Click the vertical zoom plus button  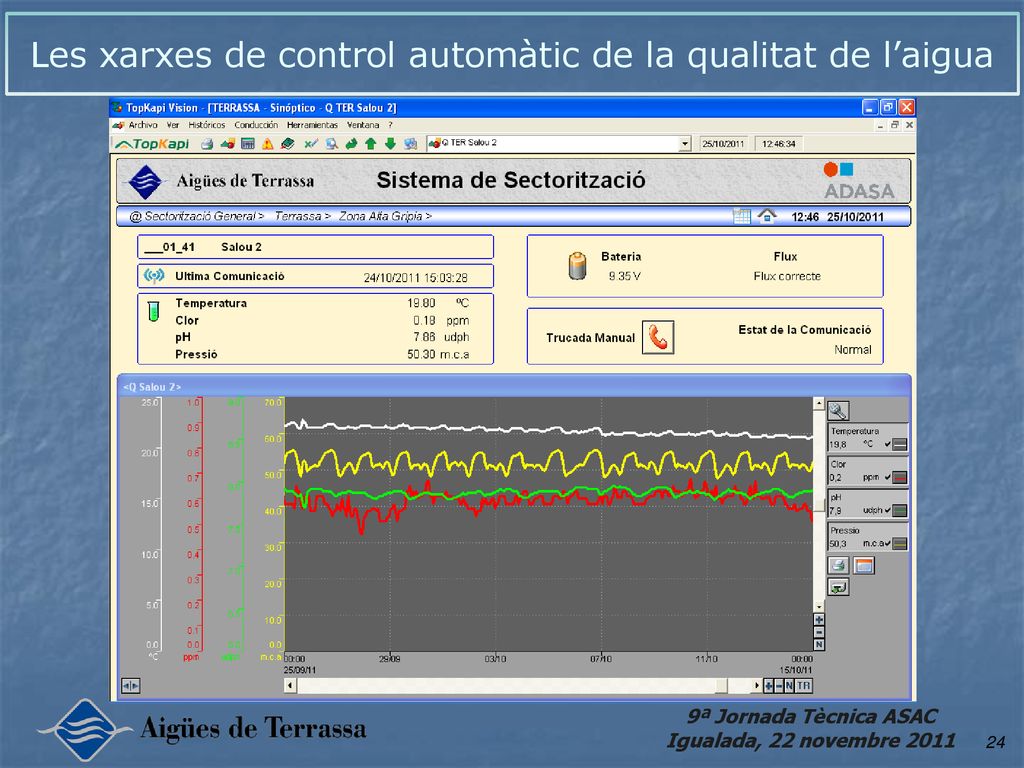click(819, 619)
